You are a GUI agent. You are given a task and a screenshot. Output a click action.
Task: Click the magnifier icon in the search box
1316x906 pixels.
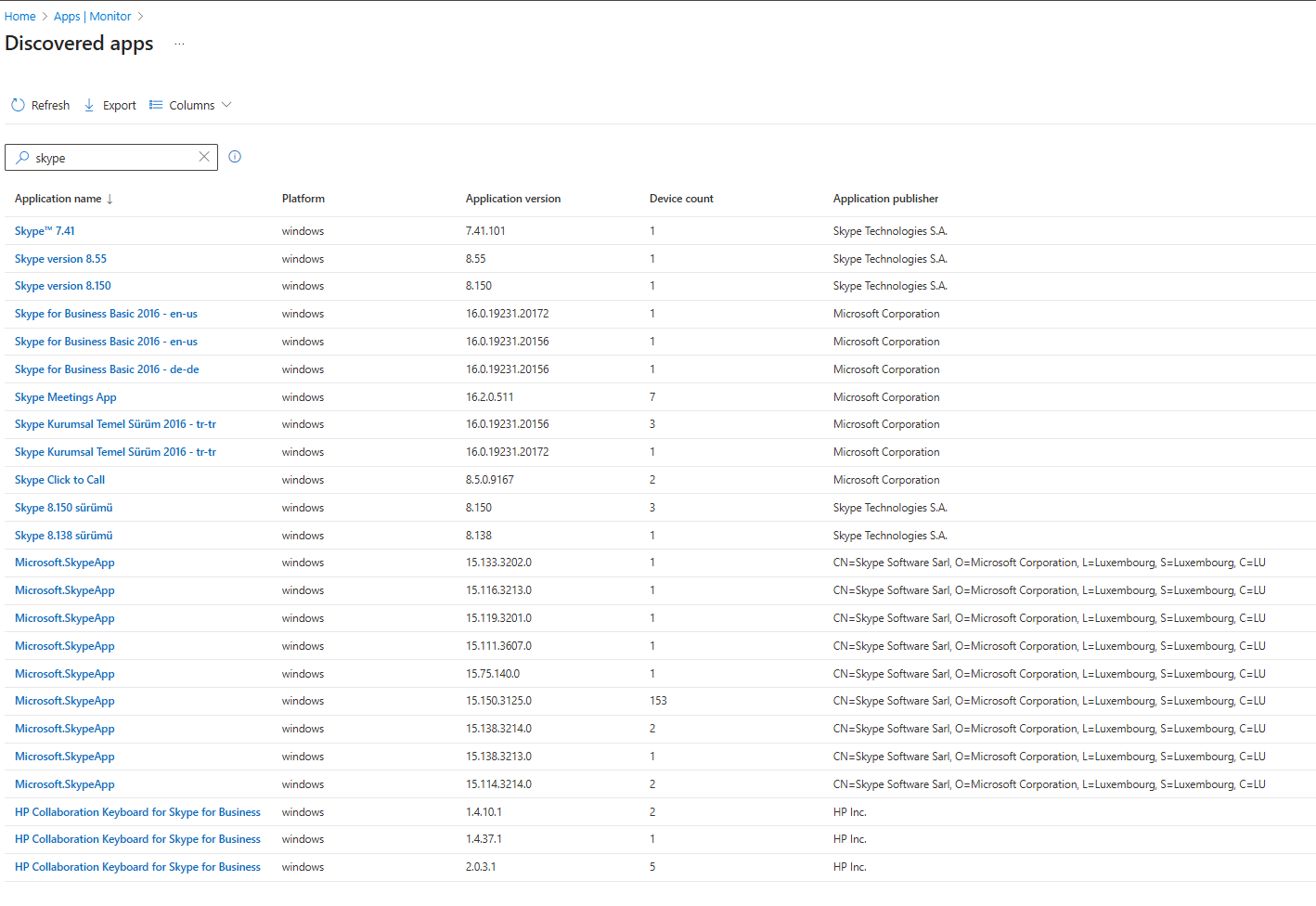[x=22, y=158]
